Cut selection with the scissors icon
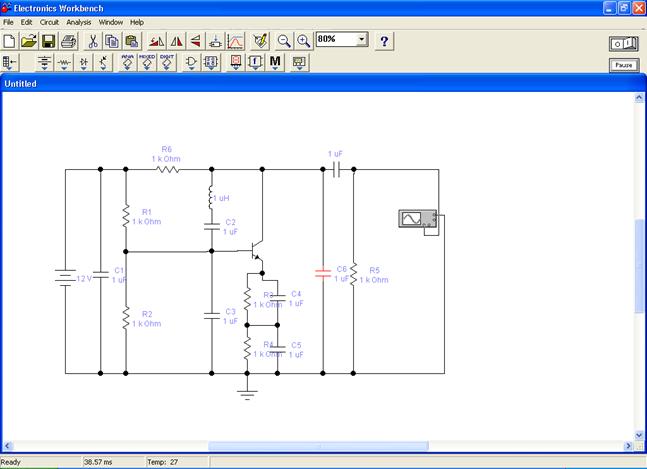The width and height of the screenshot is (647, 469). click(93, 41)
